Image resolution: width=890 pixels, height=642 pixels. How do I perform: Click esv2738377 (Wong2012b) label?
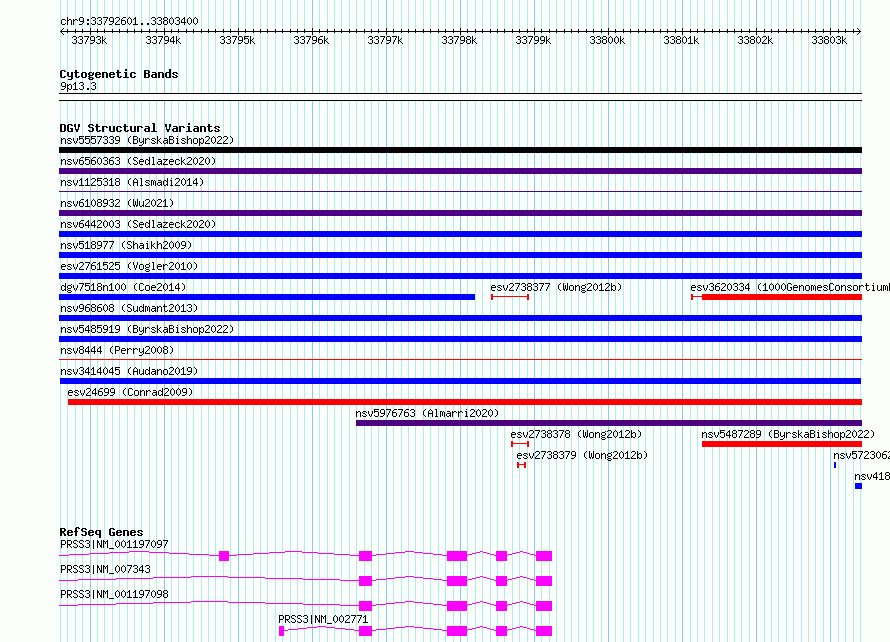coord(556,287)
